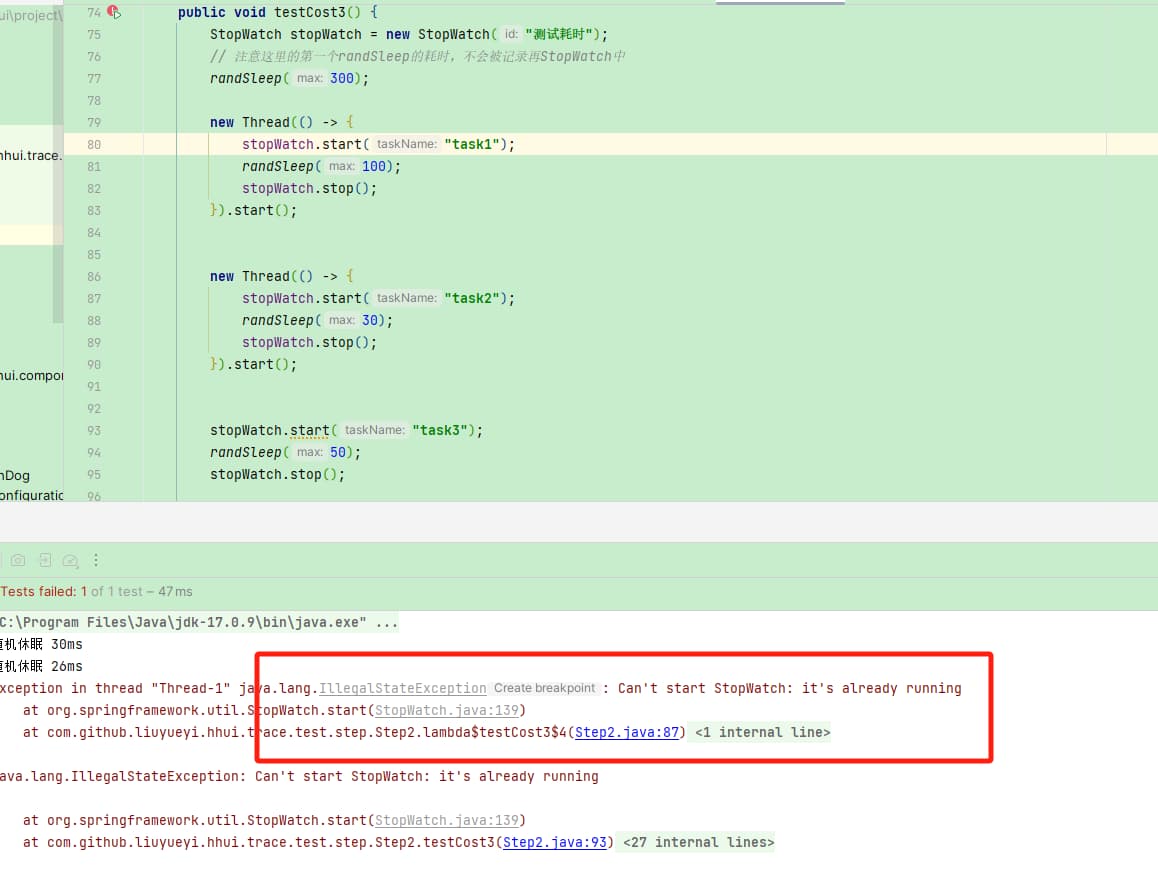Open the three-dot more options menu

tap(96, 560)
